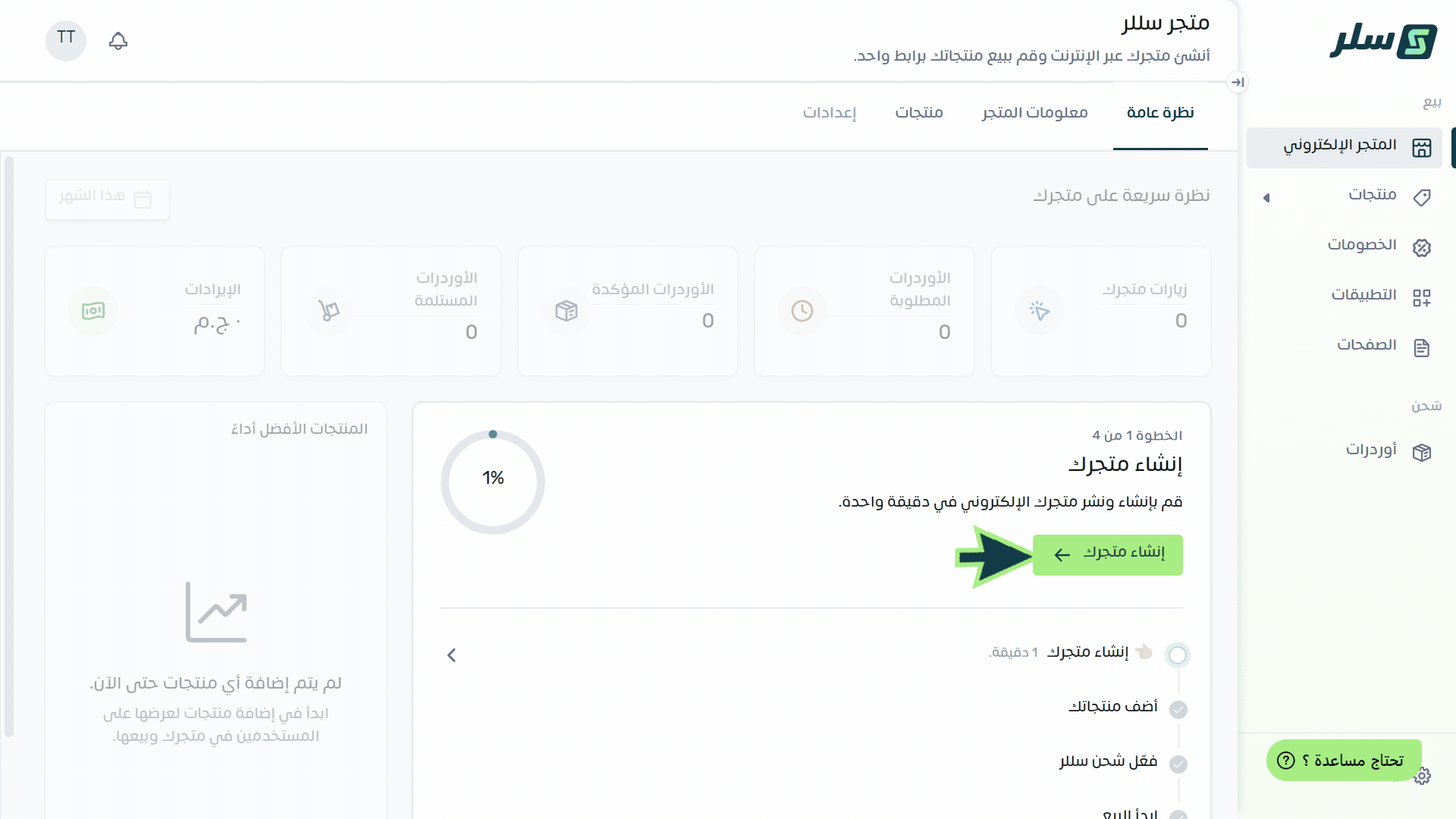This screenshot has height=819, width=1456.
Task: Open the 'هذا الشهر' date range dropdown
Action: tap(107, 199)
